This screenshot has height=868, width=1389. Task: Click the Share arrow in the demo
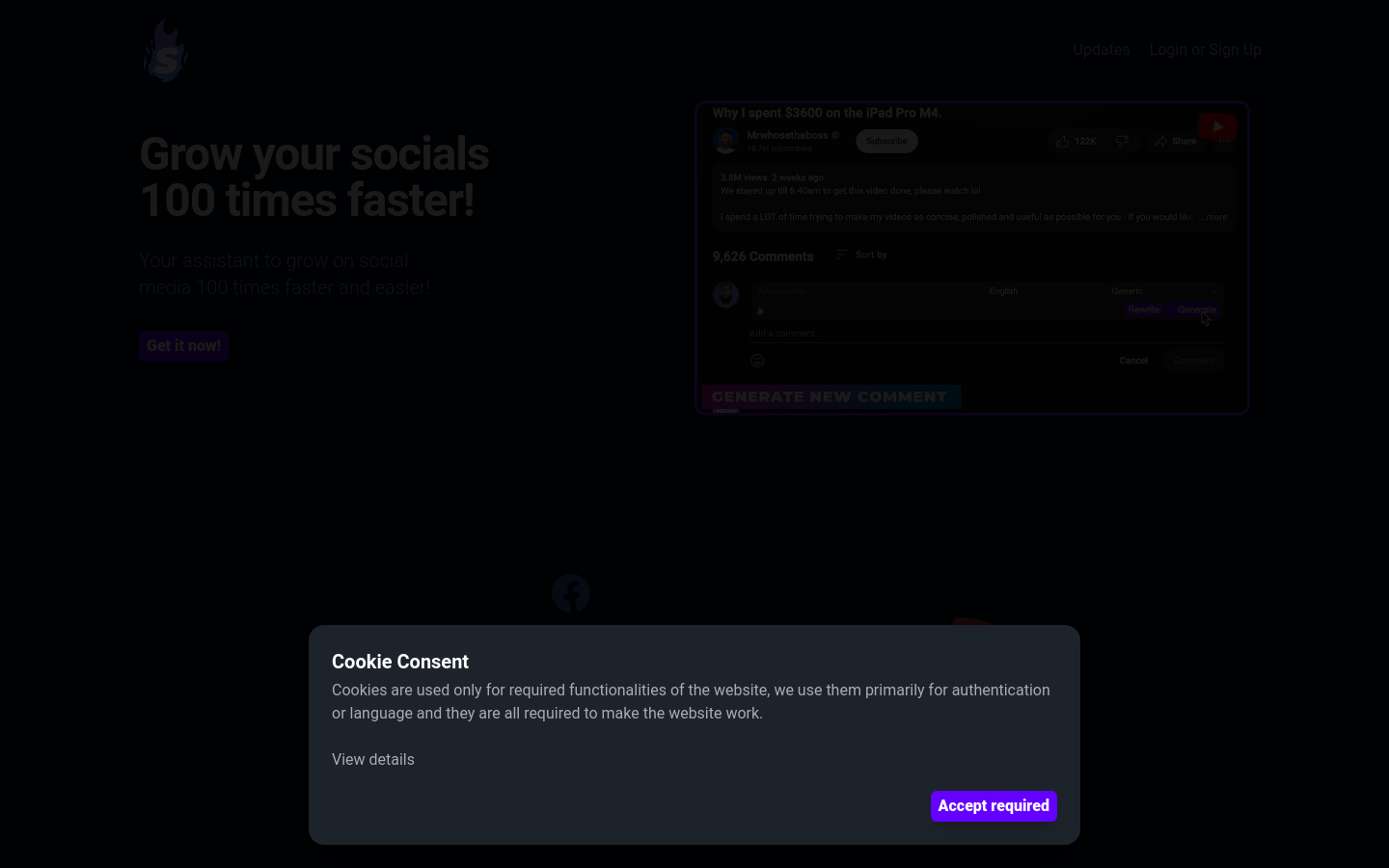(1160, 142)
